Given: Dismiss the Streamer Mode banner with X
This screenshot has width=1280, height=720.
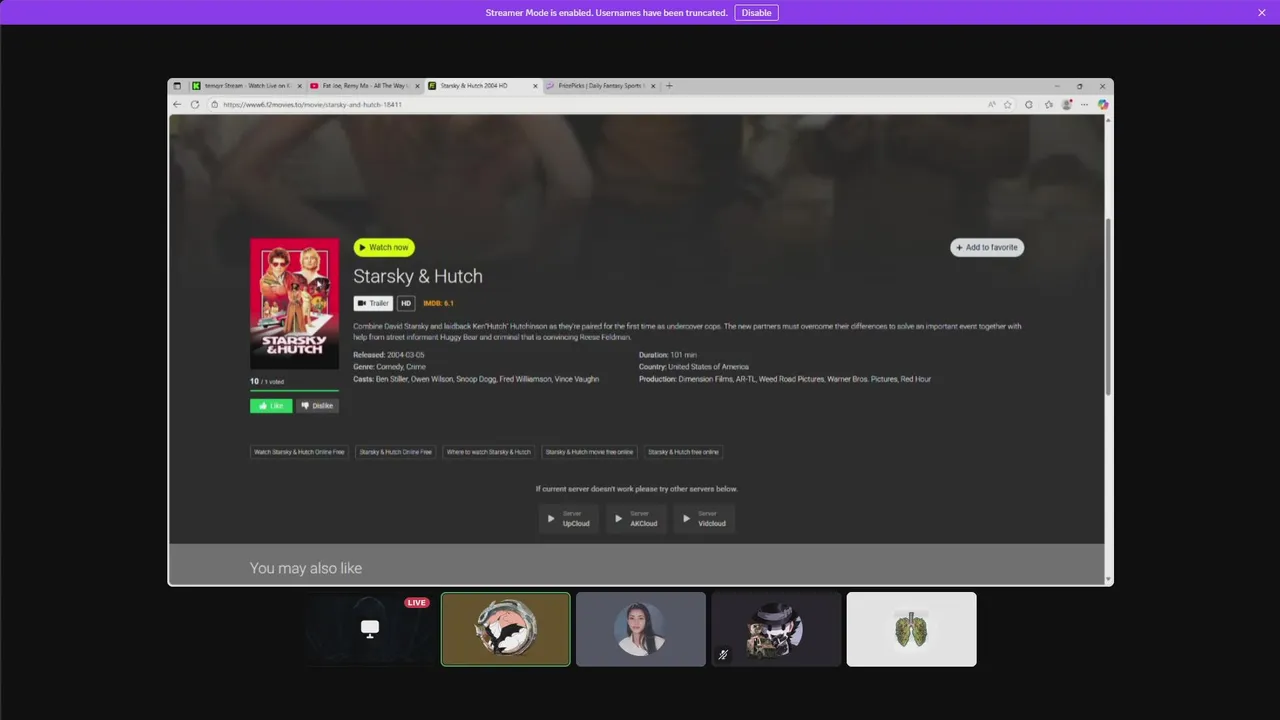Looking at the screenshot, I should 1262,13.
